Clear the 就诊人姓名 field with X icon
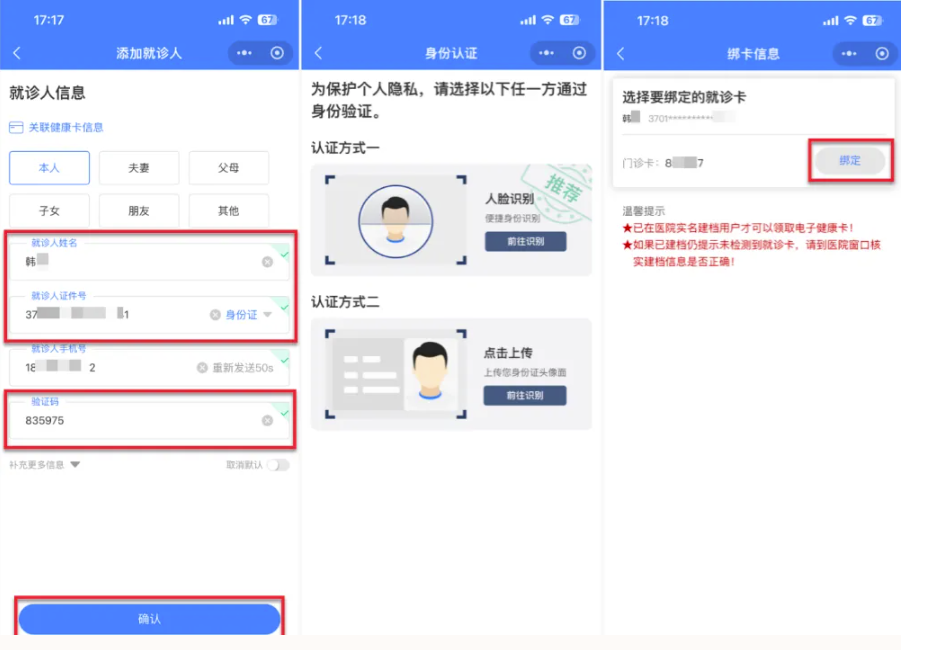The height and width of the screenshot is (650, 936). click(267, 262)
